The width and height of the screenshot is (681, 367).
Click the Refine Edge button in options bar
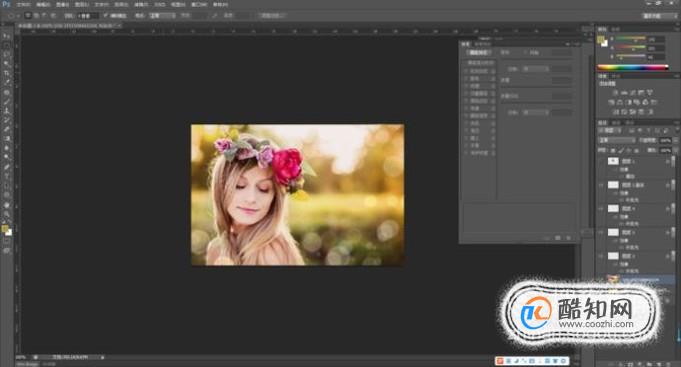point(271,16)
